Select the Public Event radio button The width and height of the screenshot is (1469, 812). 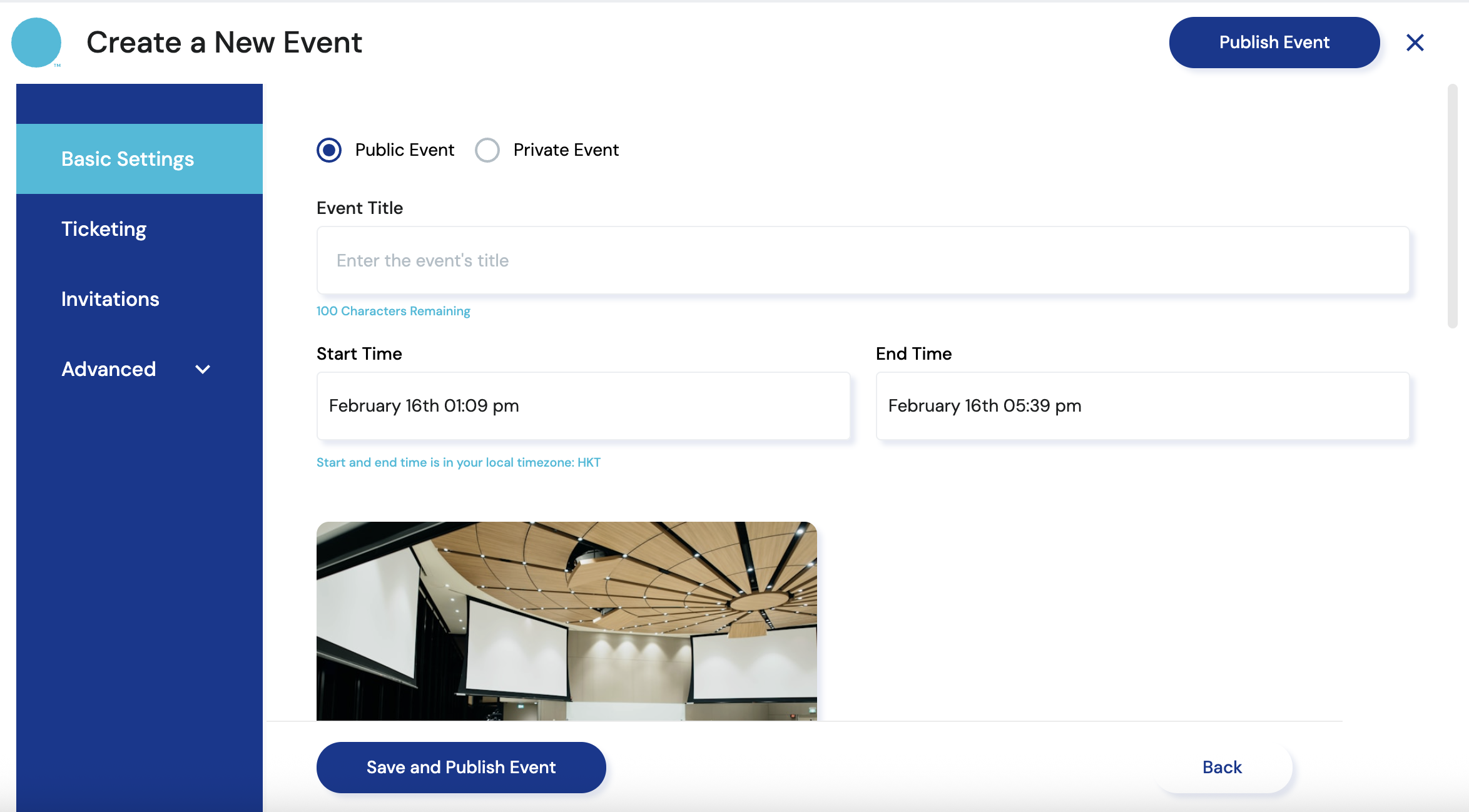click(329, 150)
